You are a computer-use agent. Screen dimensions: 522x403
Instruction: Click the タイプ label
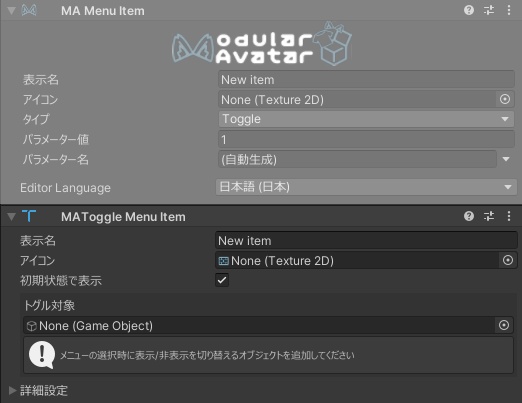coord(36,119)
